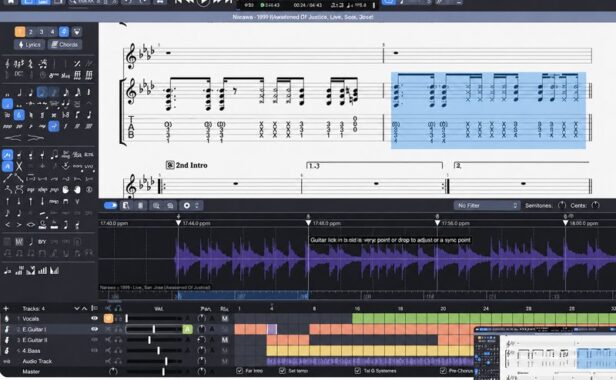616x380 pixels.
Task: Select voice 2 in the edition palette
Action: [31, 32]
